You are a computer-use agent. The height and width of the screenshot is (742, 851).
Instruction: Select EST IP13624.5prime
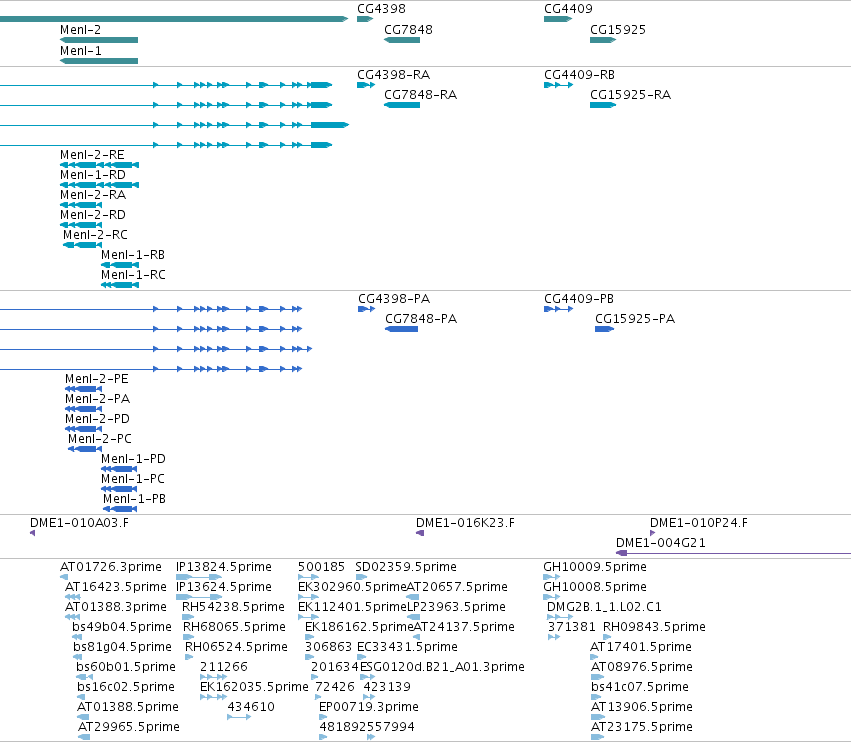pos(199,597)
